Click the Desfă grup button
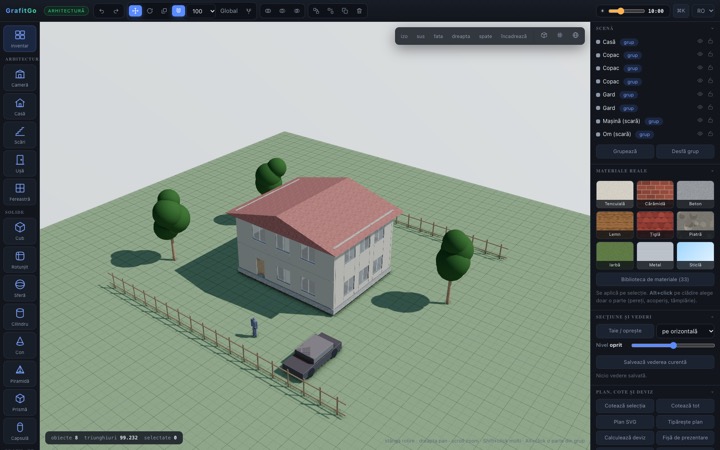The width and height of the screenshot is (720, 450). point(685,151)
